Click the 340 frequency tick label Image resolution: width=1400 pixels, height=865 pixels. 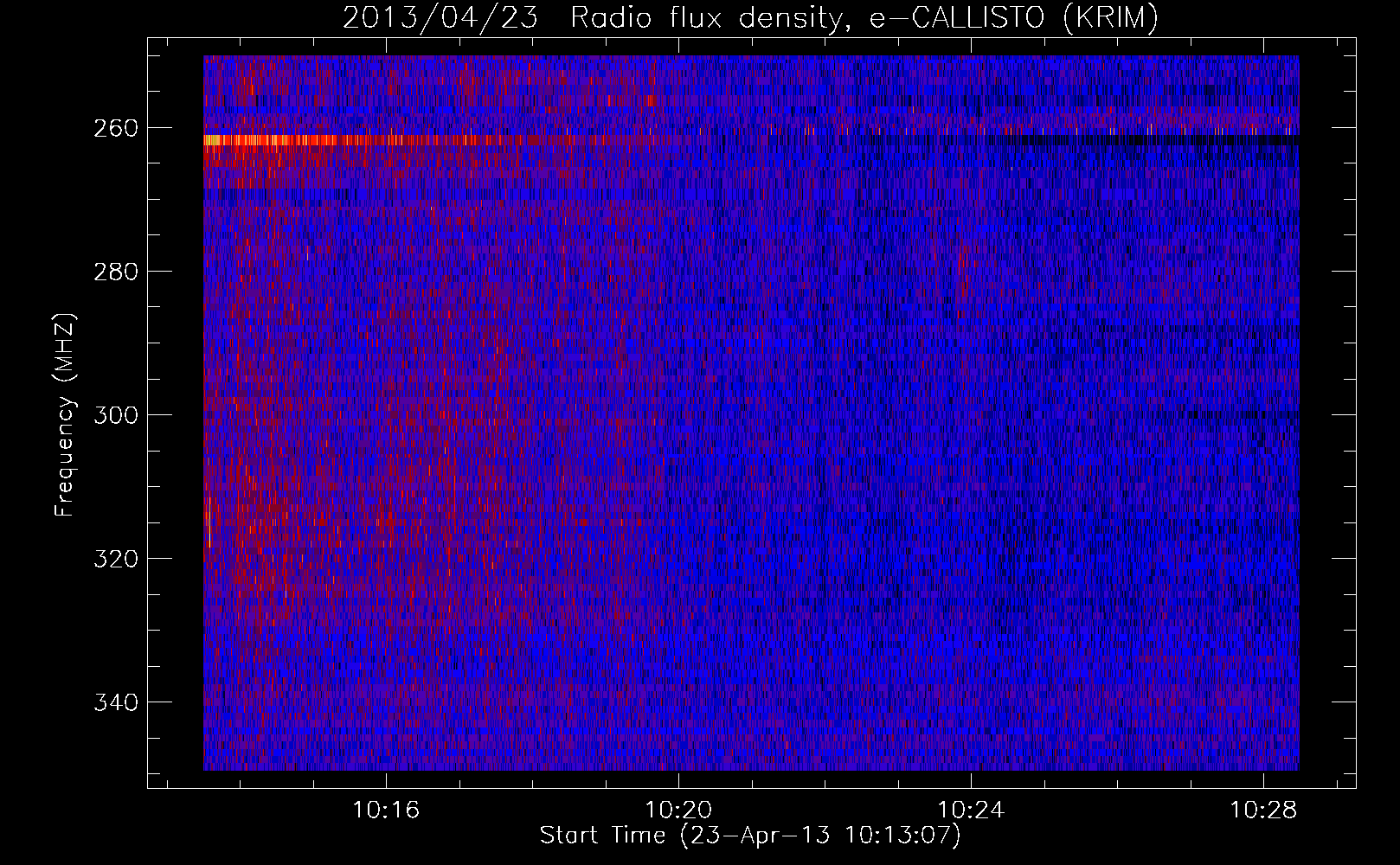pos(115,702)
